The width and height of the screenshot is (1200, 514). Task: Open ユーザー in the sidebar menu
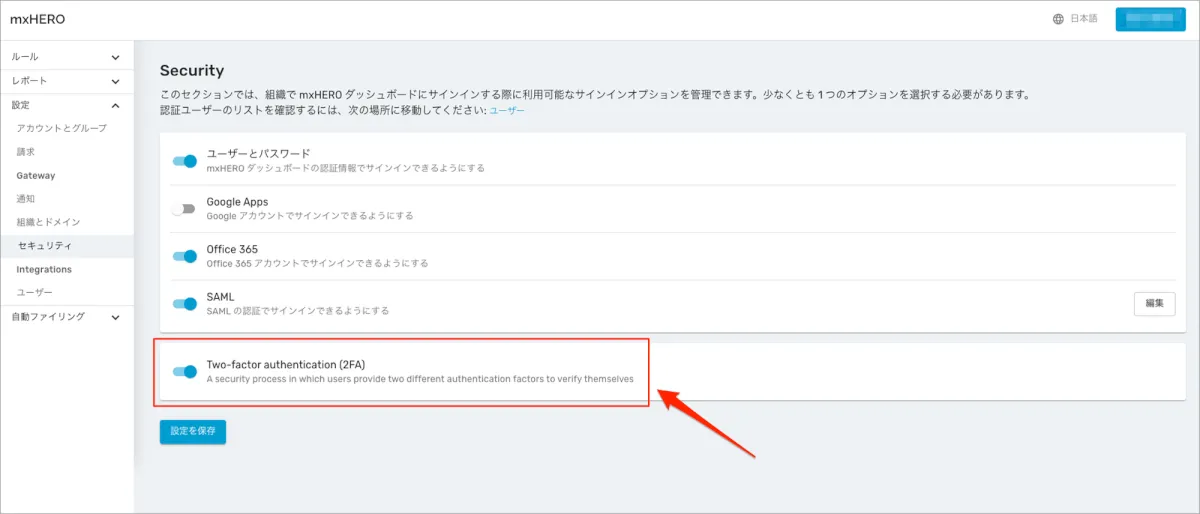pos(34,293)
